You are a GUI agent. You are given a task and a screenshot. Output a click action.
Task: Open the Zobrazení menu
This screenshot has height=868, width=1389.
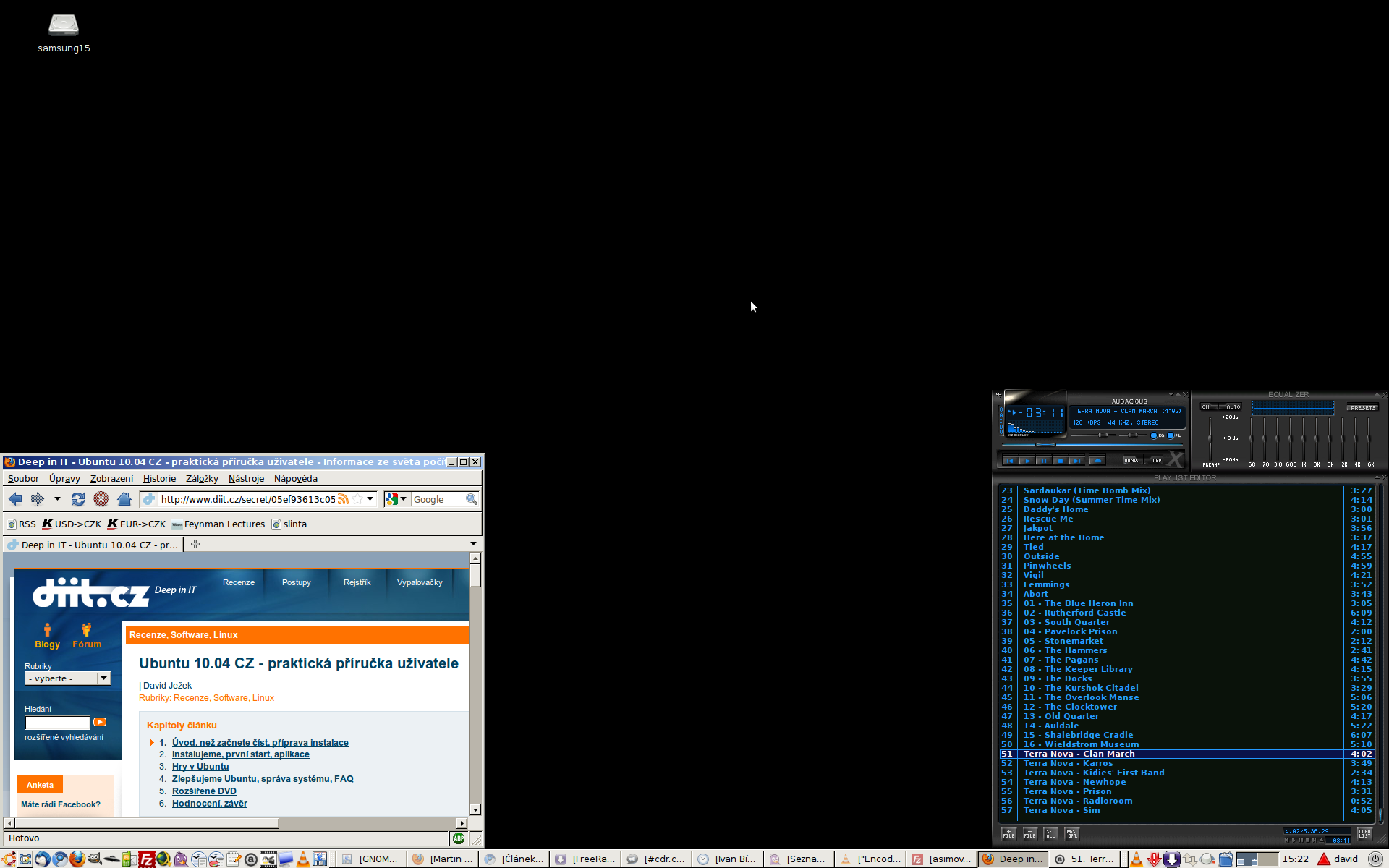click(x=111, y=479)
